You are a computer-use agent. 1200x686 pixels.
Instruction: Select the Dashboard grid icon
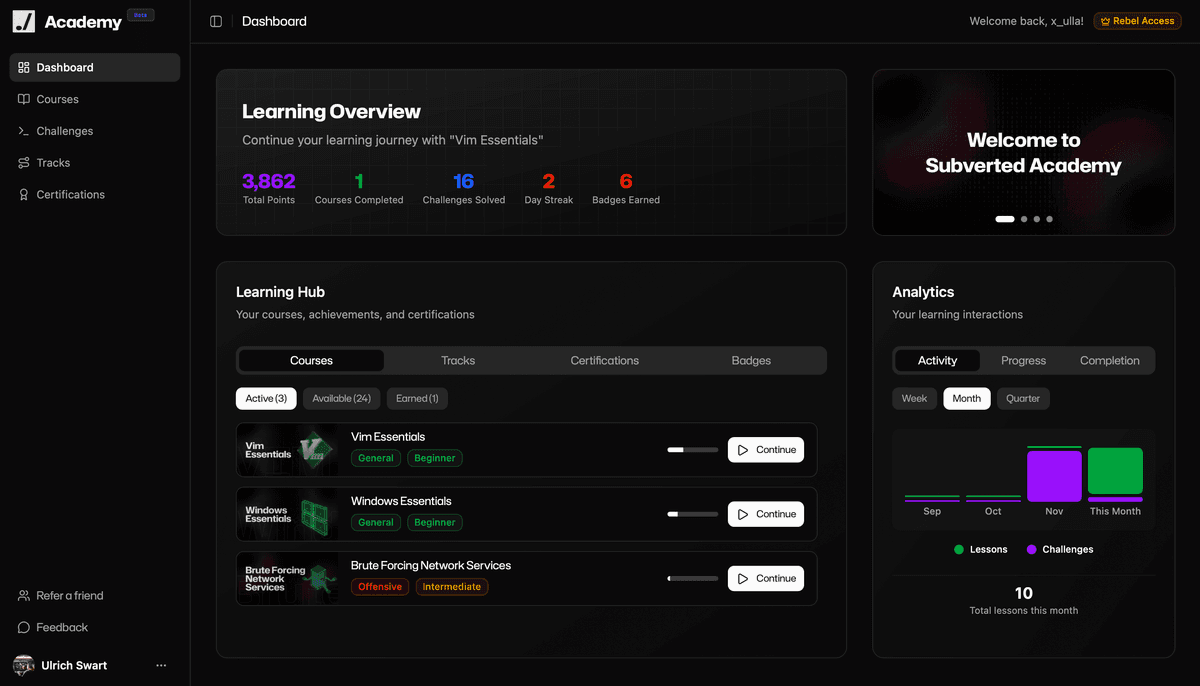click(x=22, y=67)
